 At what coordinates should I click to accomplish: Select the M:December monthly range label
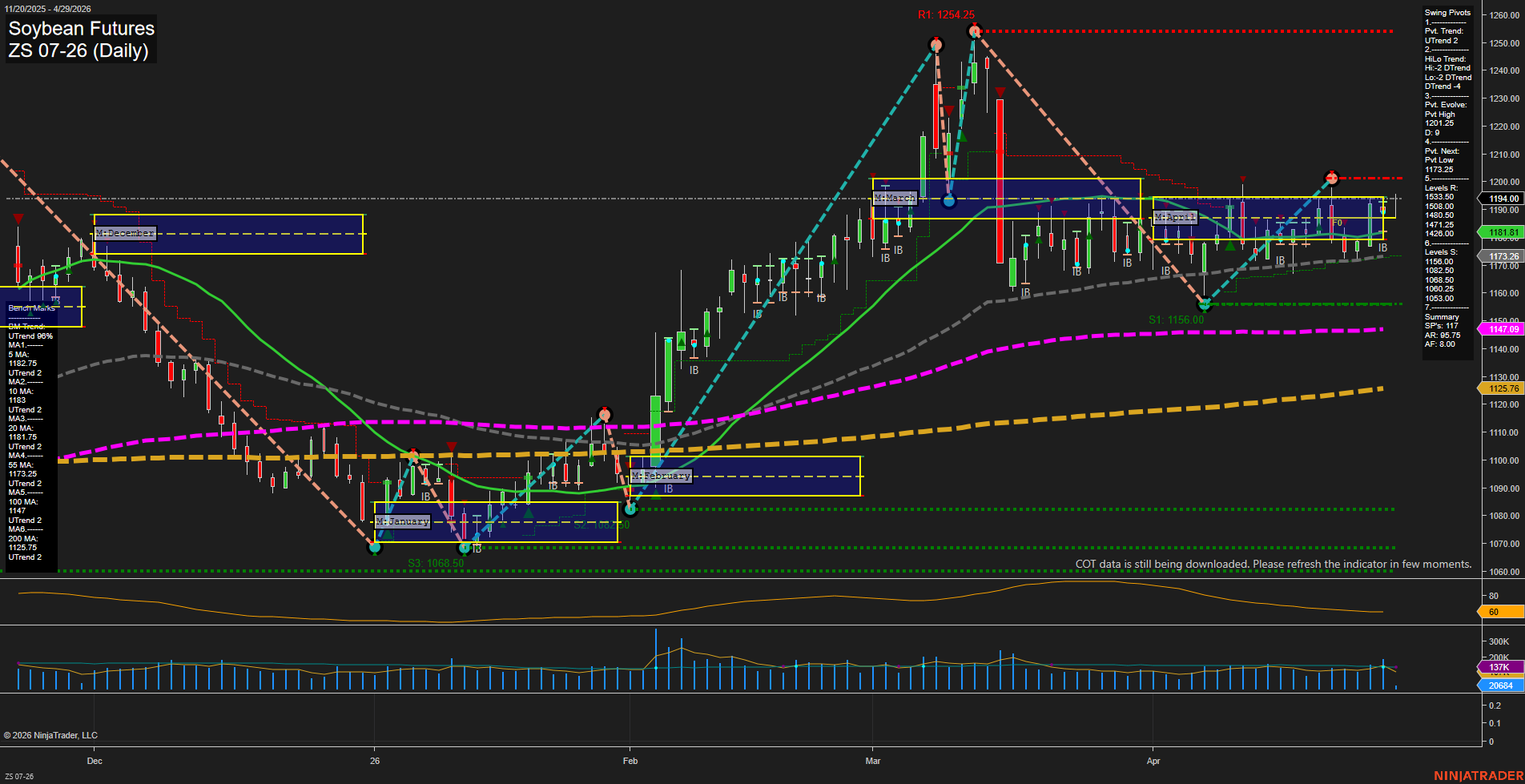coord(124,233)
